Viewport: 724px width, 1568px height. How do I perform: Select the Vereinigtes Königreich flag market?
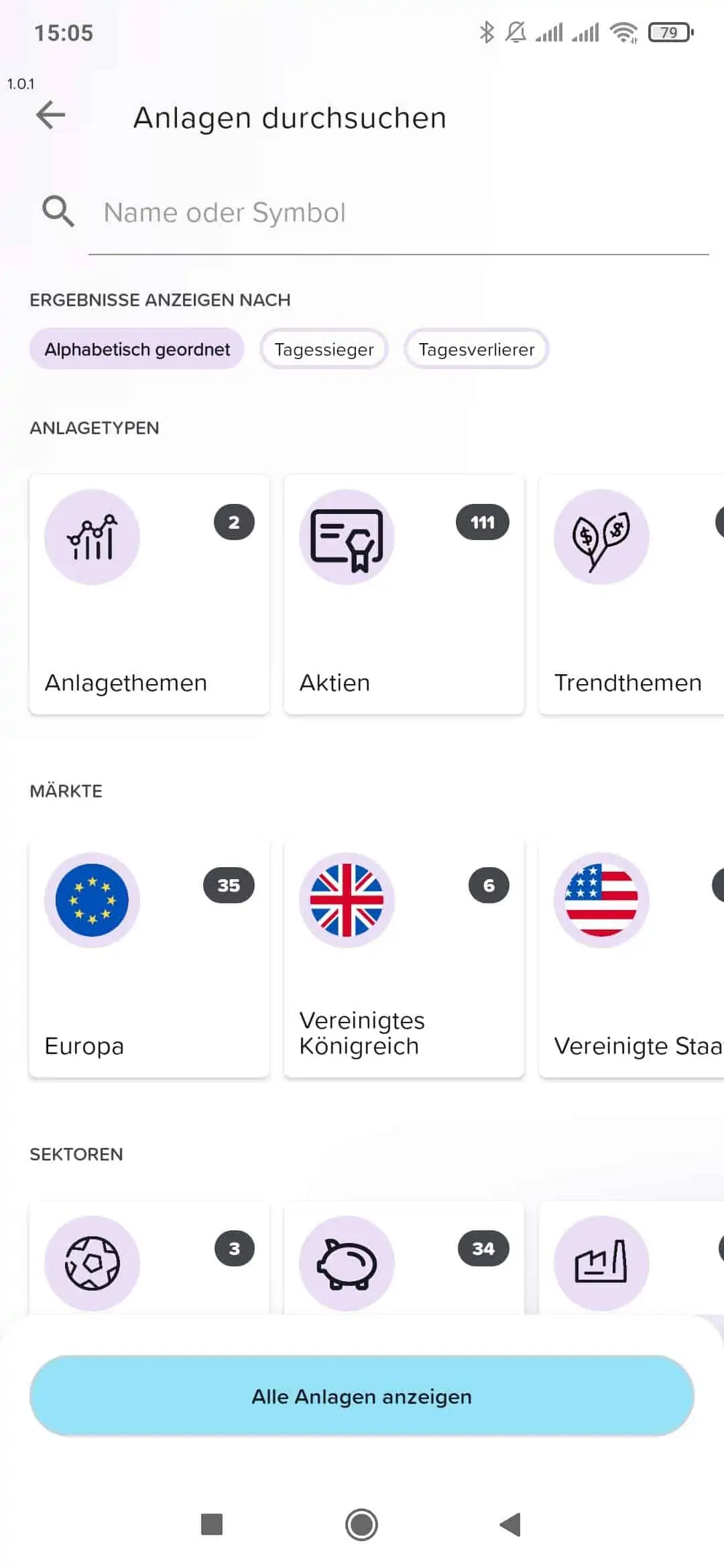tap(404, 958)
